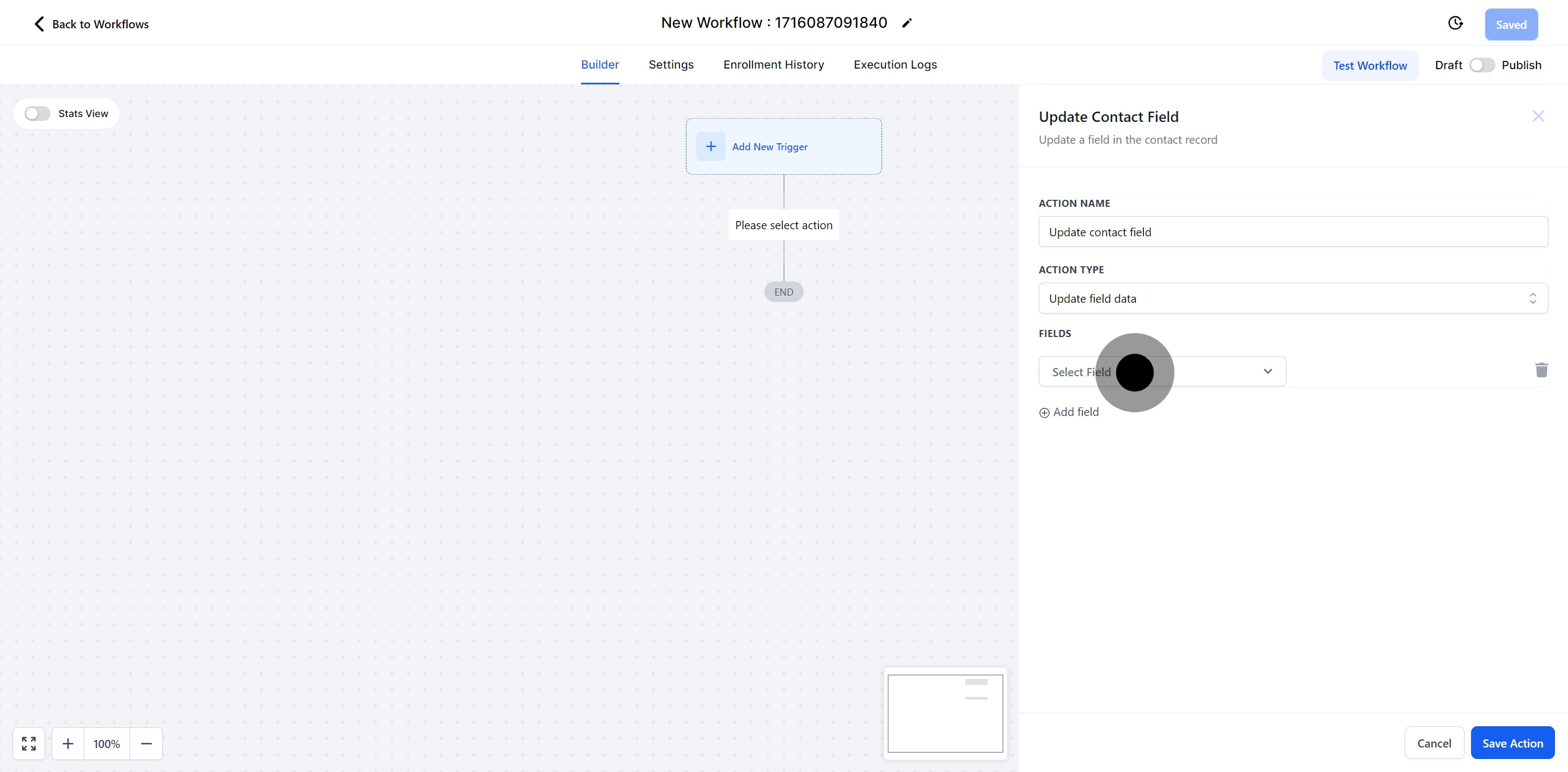Open the version history clock icon
Image resolution: width=1568 pixels, height=772 pixels.
1455,23
